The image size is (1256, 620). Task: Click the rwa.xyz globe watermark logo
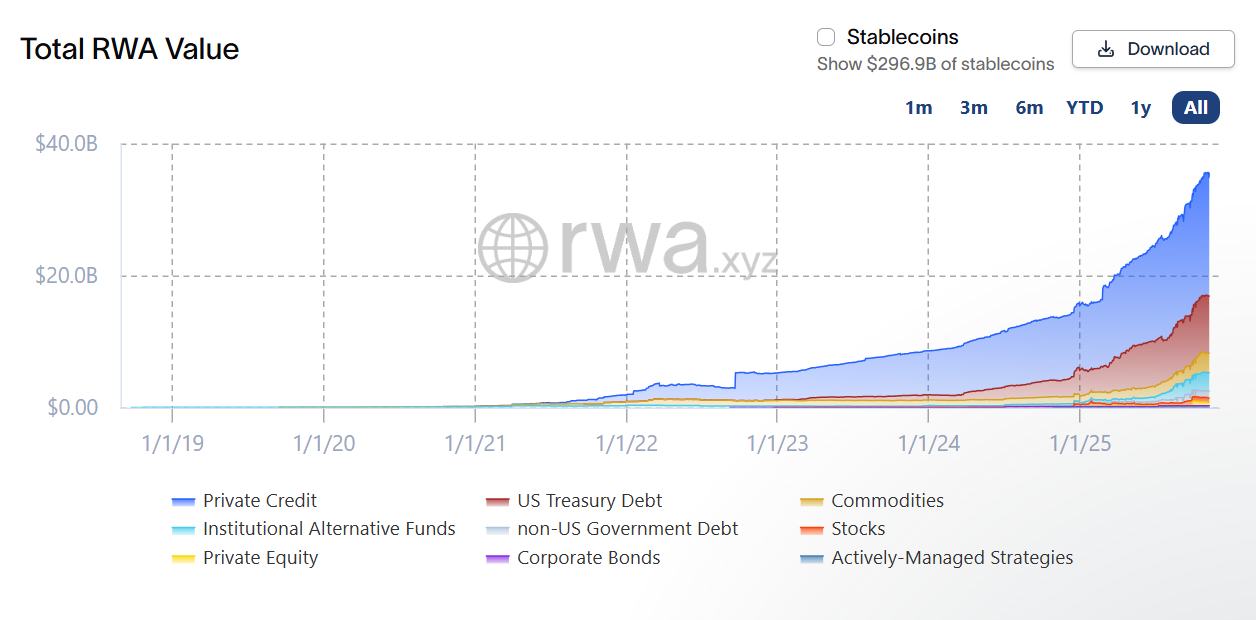point(513,247)
